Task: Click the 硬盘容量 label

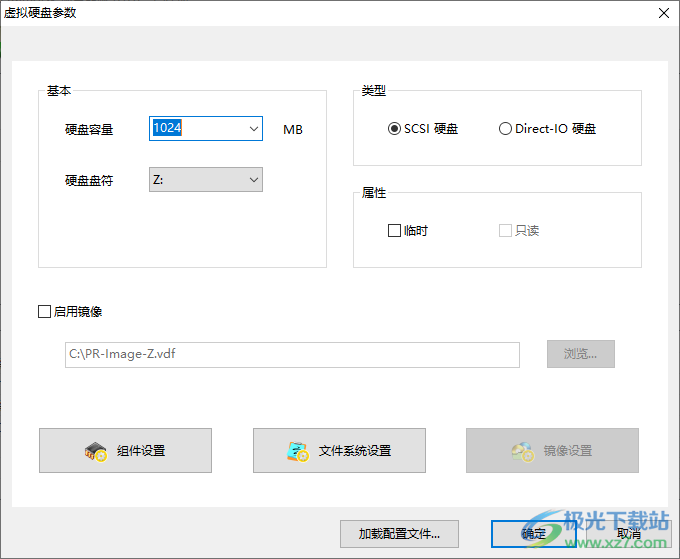Action: (x=89, y=130)
